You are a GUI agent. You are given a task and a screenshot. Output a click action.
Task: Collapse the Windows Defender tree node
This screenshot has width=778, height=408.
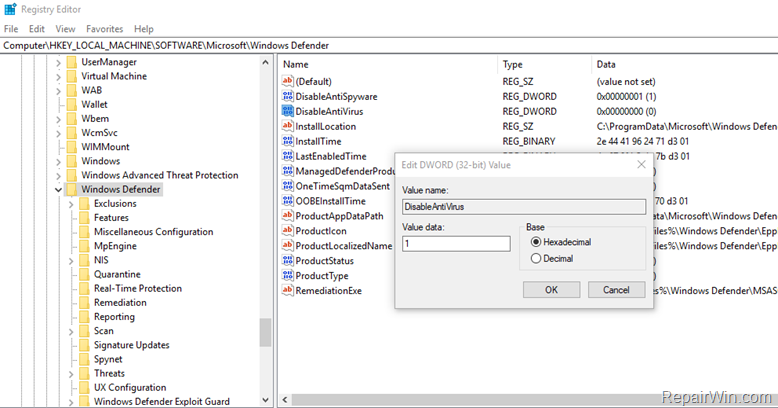(x=58, y=190)
